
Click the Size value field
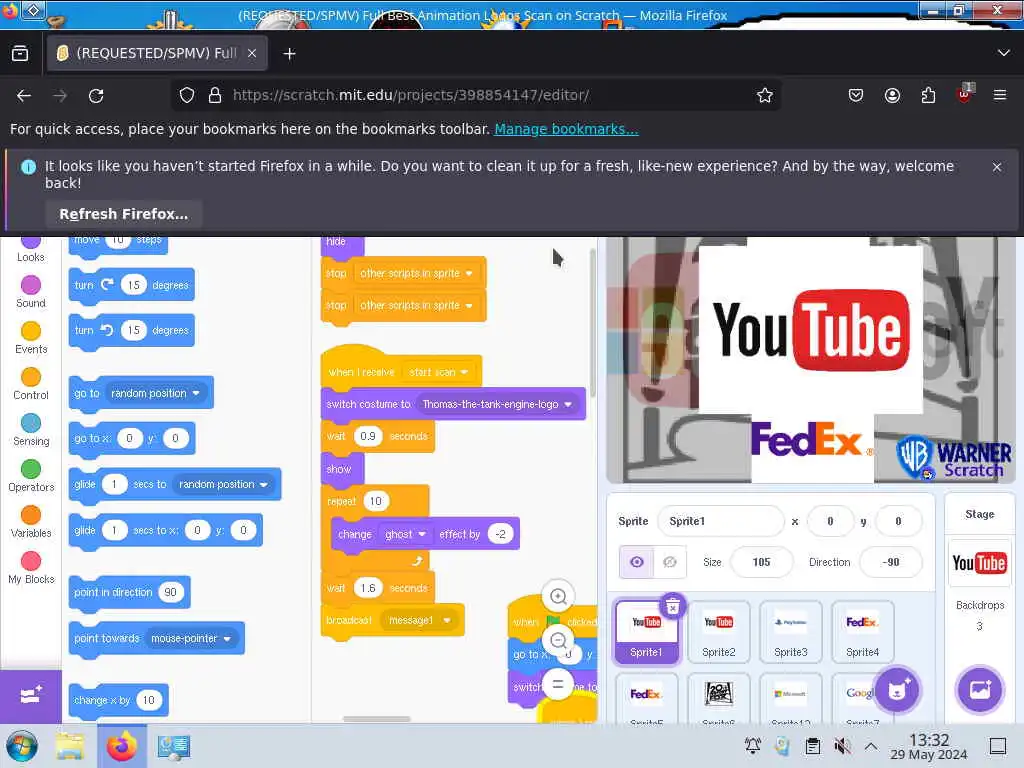[x=761, y=562]
